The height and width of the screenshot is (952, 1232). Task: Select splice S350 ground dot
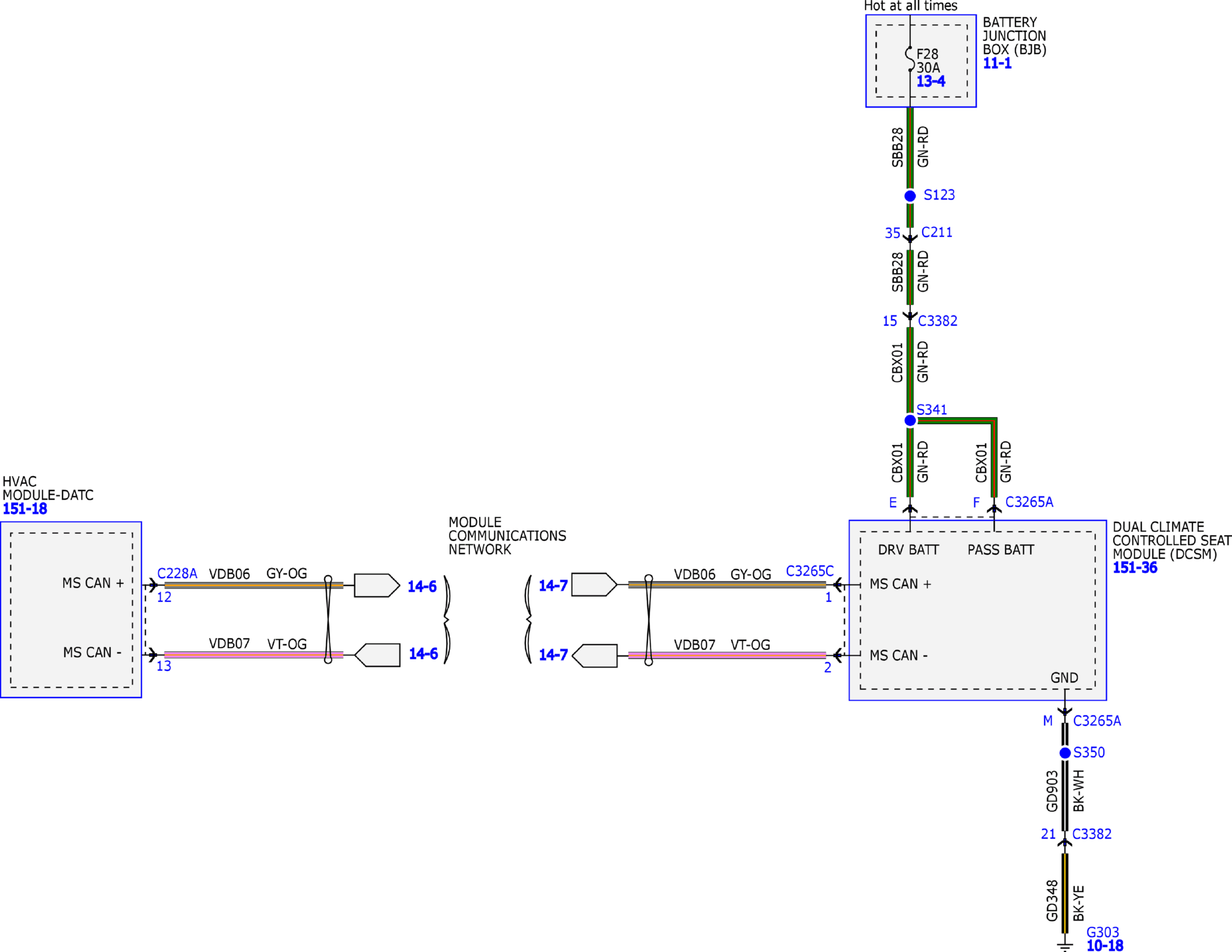pos(1065,753)
